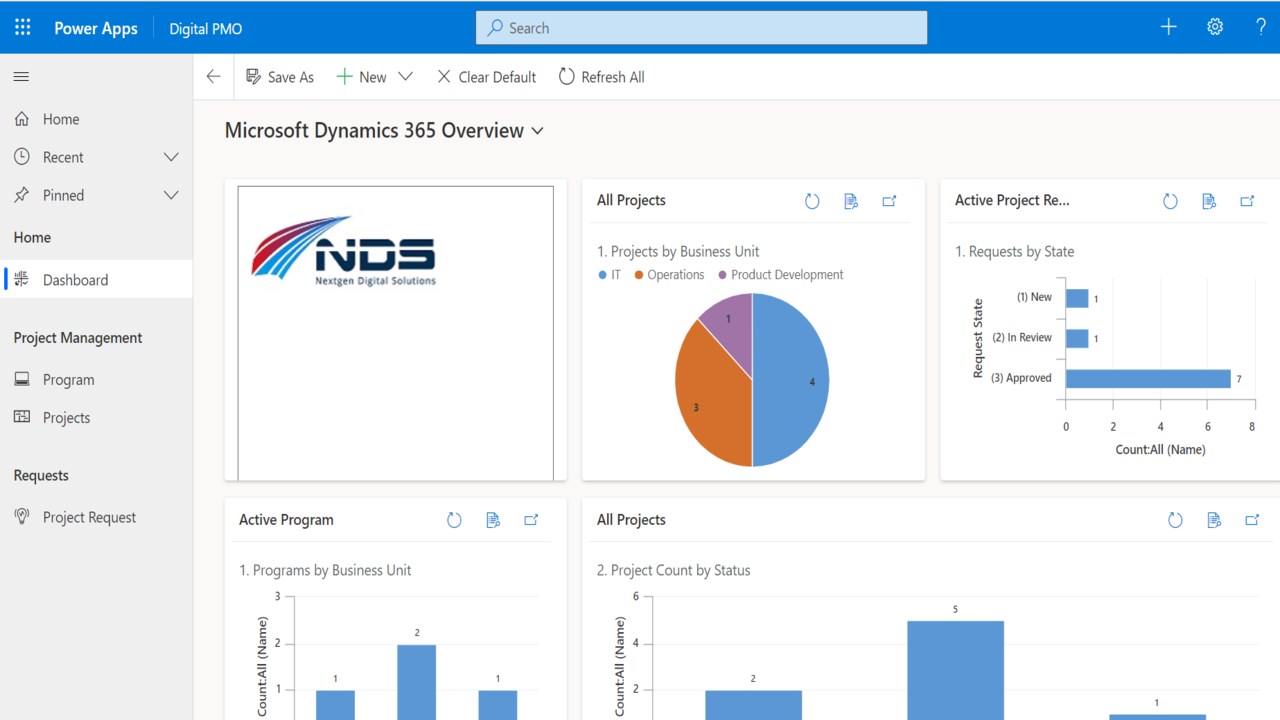Screen dimensions: 1280x720
Task: Click the status bar with value 5
Action: click(955, 670)
